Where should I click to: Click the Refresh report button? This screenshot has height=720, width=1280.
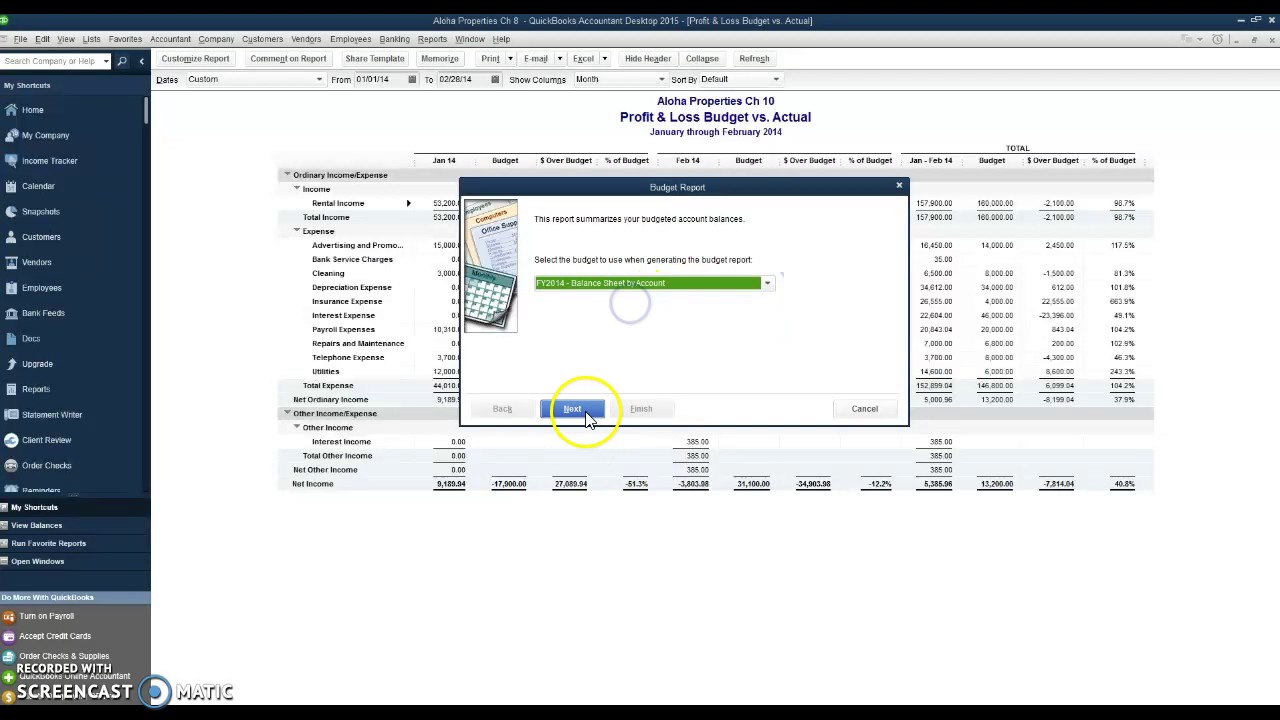(754, 59)
